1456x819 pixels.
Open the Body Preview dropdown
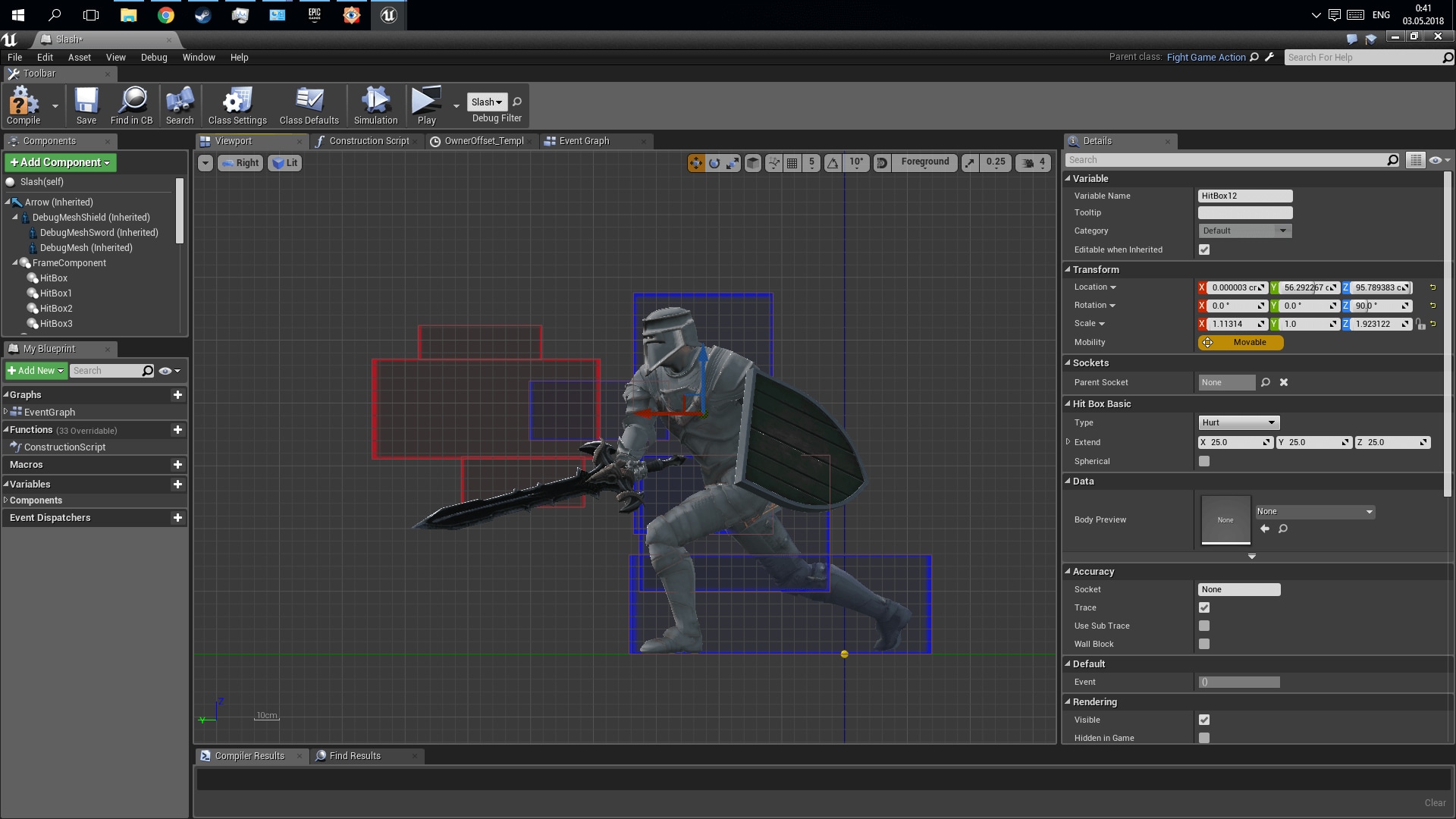click(1314, 512)
